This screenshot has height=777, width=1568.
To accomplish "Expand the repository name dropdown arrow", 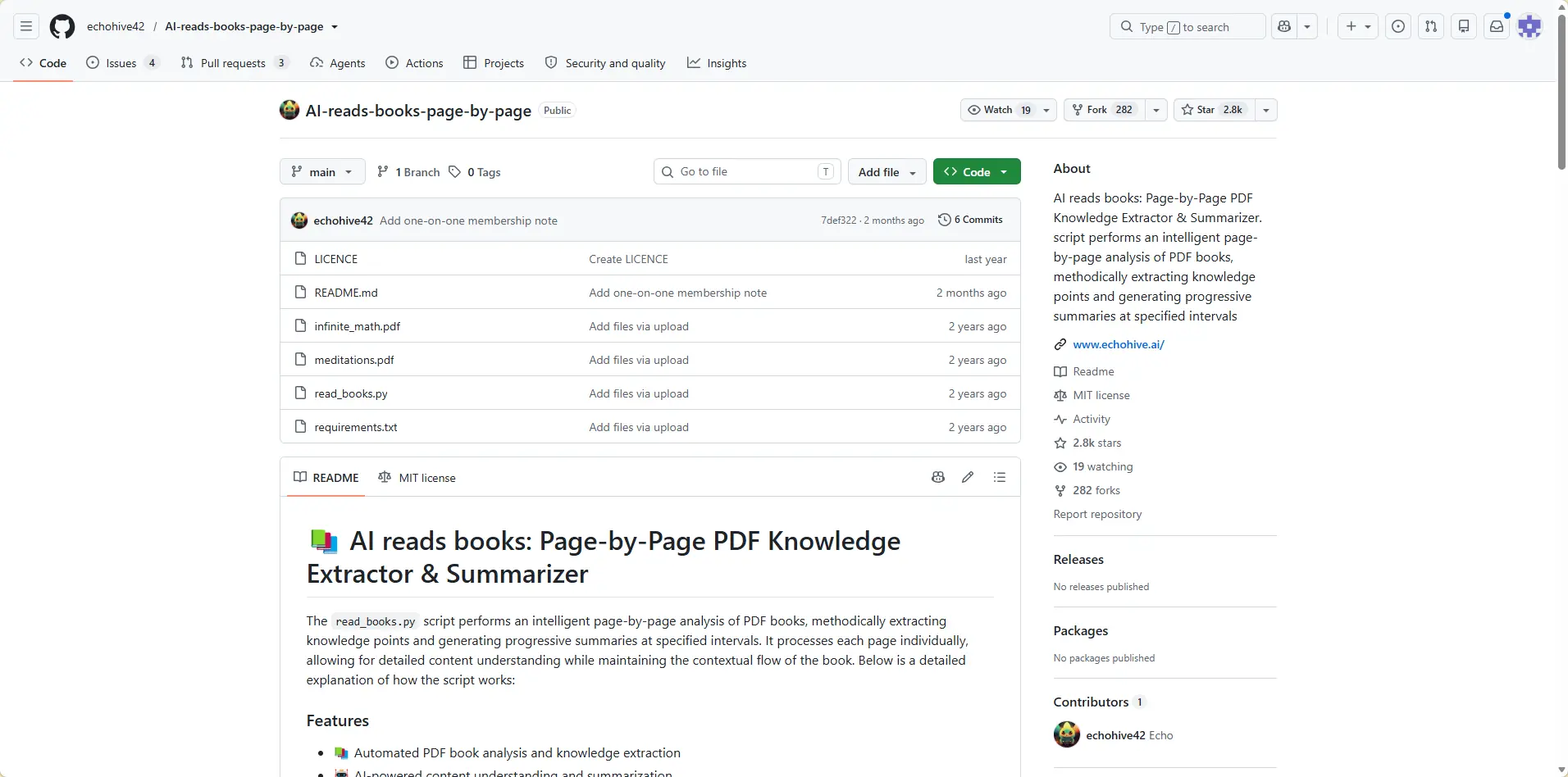I will (x=335, y=27).
